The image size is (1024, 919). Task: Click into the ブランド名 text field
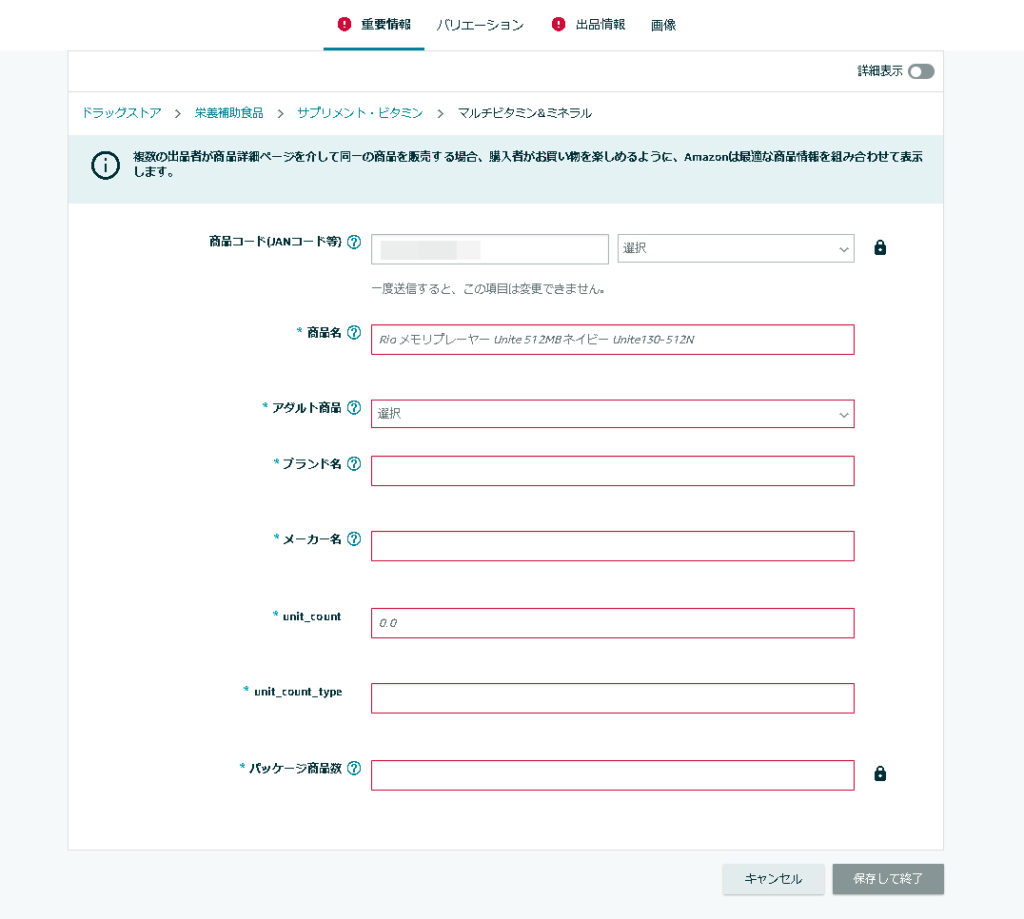(612, 471)
